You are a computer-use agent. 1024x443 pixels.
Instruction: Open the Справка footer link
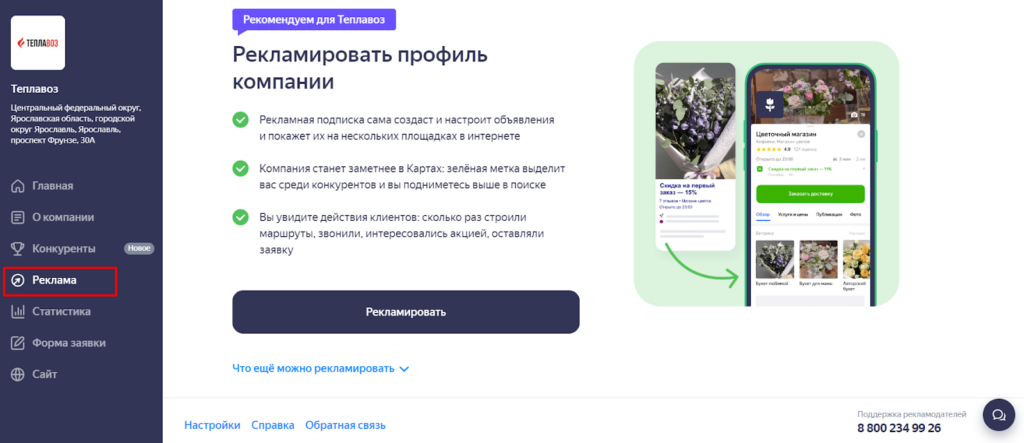coord(273,425)
